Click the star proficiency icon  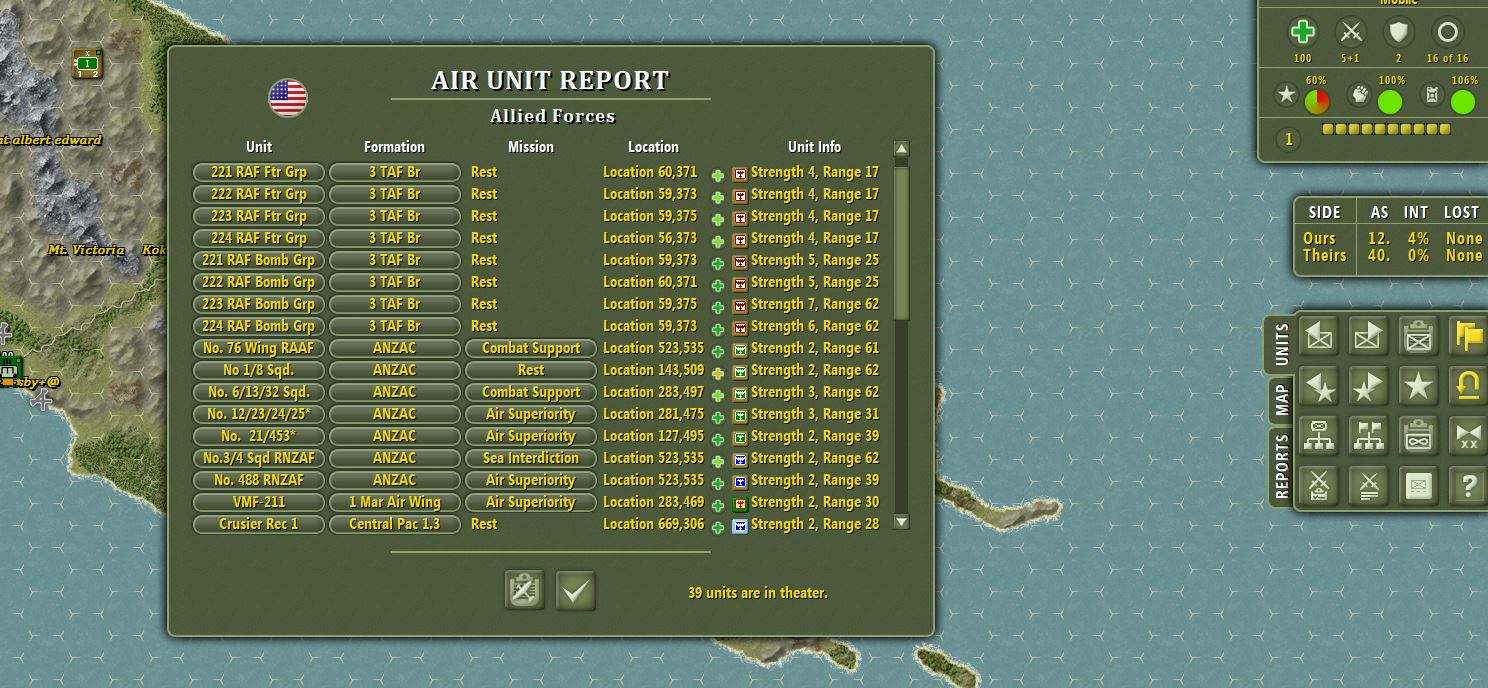coord(1286,96)
